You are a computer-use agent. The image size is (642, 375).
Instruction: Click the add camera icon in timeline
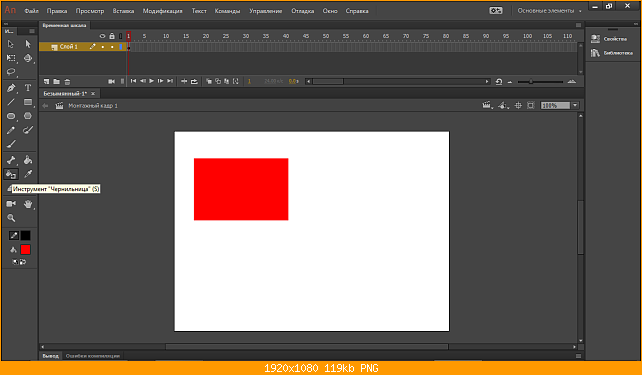111,81
